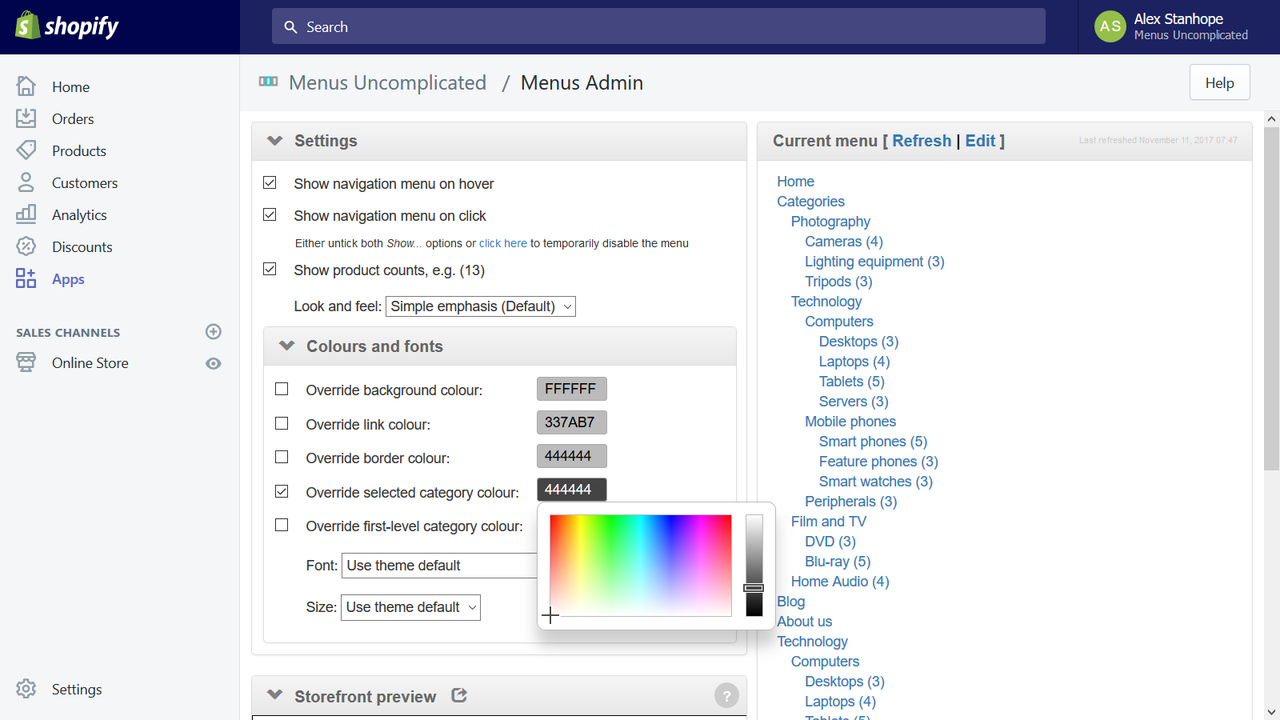Image resolution: width=1280 pixels, height=720 pixels.
Task: Collapse the Storefront preview section
Action: pyautogui.click(x=275, y=696)
